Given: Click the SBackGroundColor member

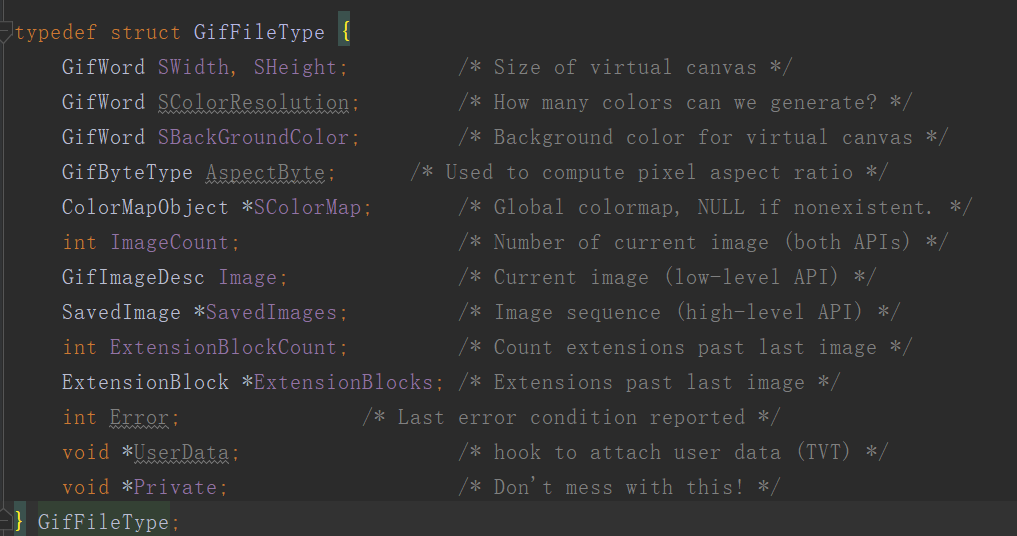Looking at the screenshot, I should (x=253, y=137).
